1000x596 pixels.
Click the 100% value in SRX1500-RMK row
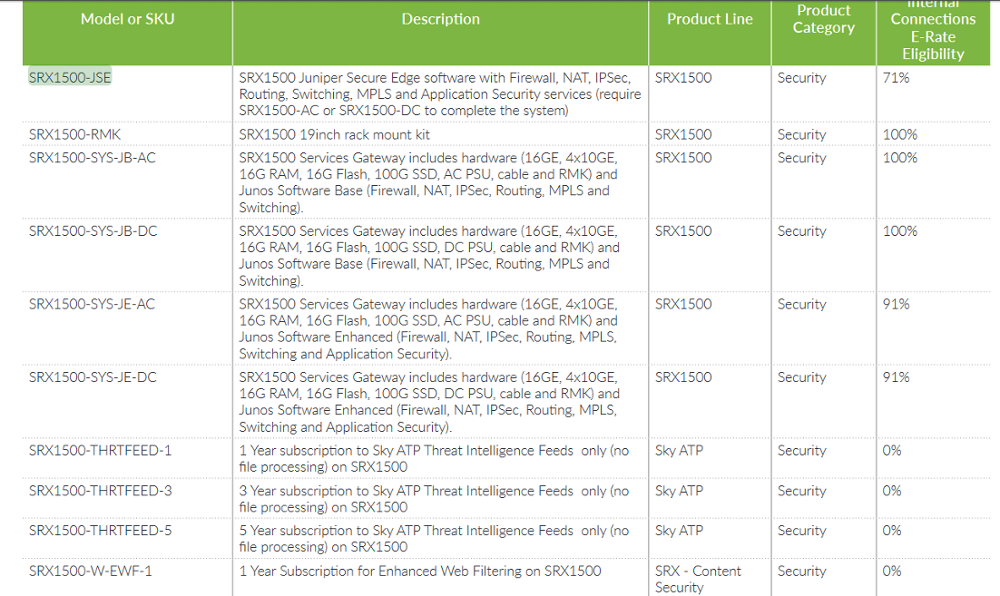click(900, 134)
